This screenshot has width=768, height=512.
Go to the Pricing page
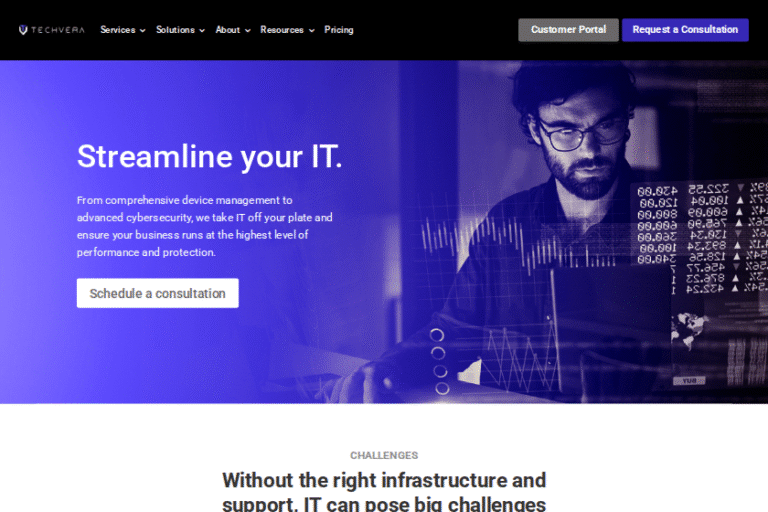coord(338,30)
